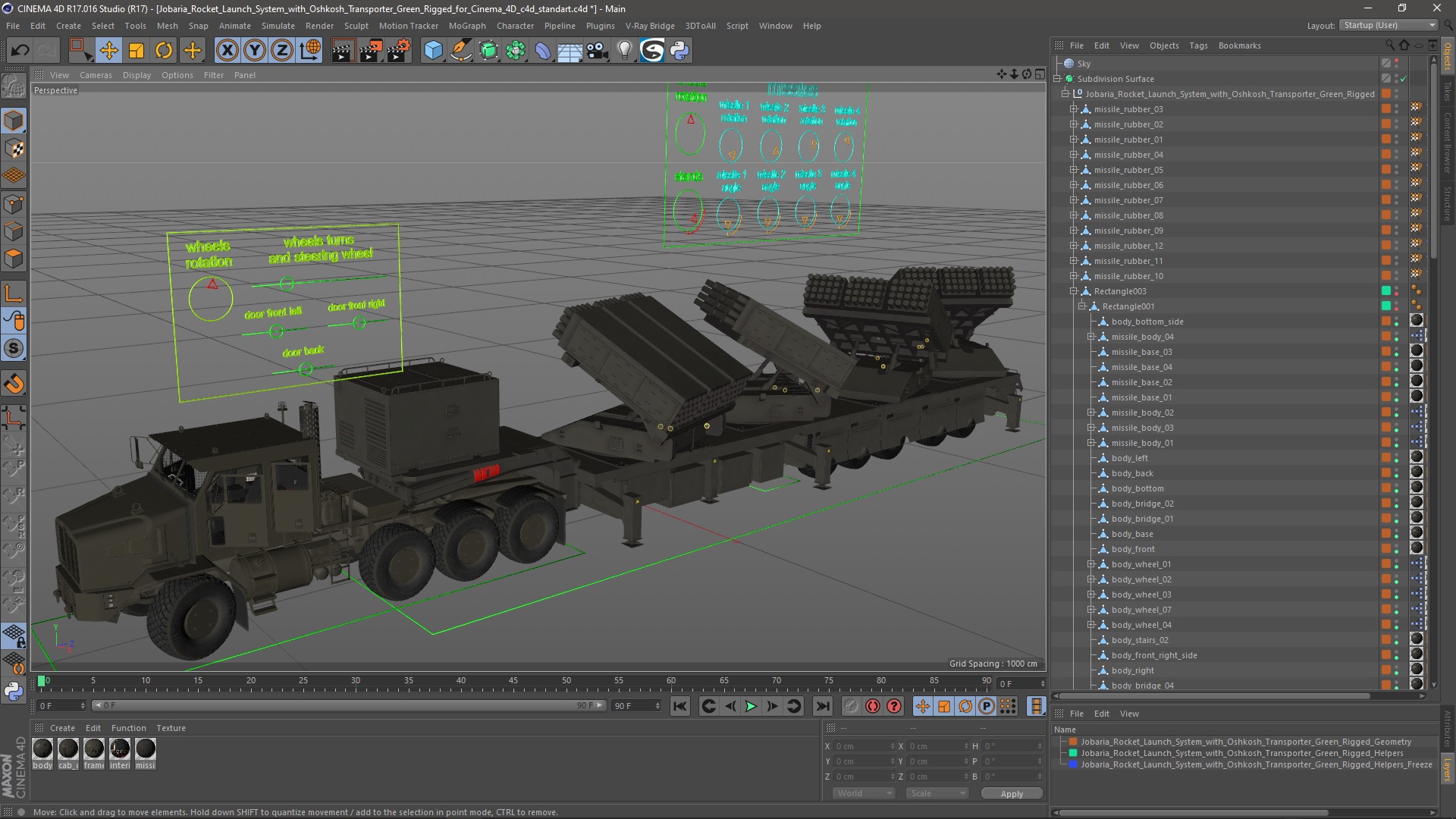Click the green layer swatch of Rectangle003
1456x819 pixels.
(x=1386, y=291)
